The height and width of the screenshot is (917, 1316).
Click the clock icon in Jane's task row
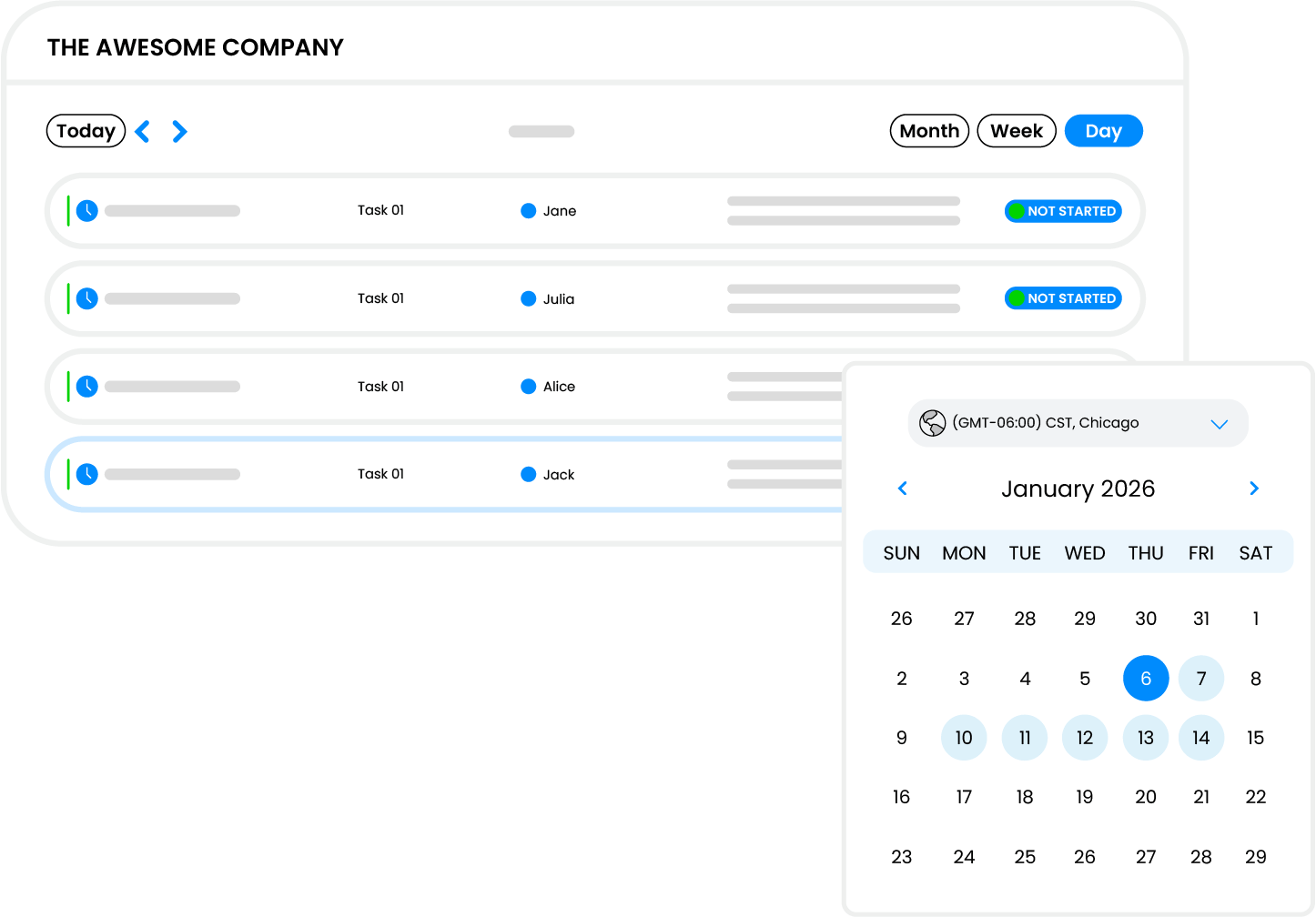pyautogui.click(x=87, y=211)
